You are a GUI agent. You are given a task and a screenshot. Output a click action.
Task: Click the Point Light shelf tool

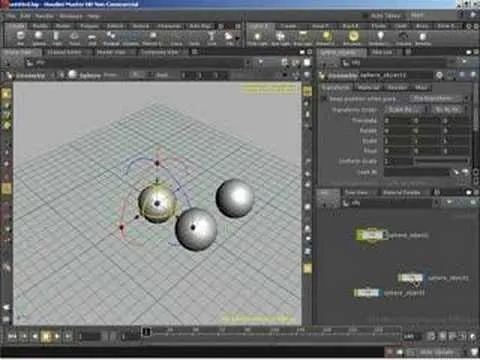point(257,38)
